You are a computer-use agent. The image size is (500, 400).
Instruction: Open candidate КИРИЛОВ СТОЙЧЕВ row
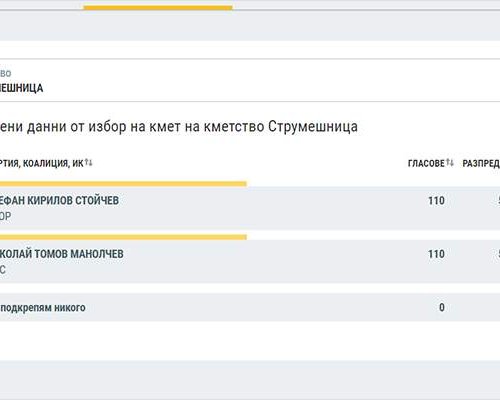pyautogui.click(x=250, y=208)
